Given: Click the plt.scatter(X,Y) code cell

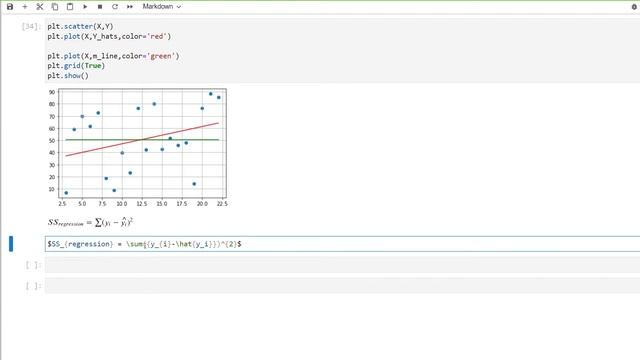Looking at the screenshot, I should (342, 51).
